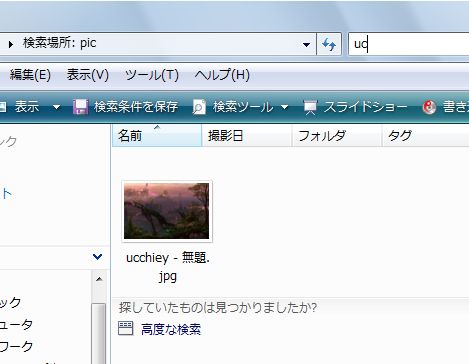
Task: Start スライドショー from the toolbar
Action: click(365, 107)
